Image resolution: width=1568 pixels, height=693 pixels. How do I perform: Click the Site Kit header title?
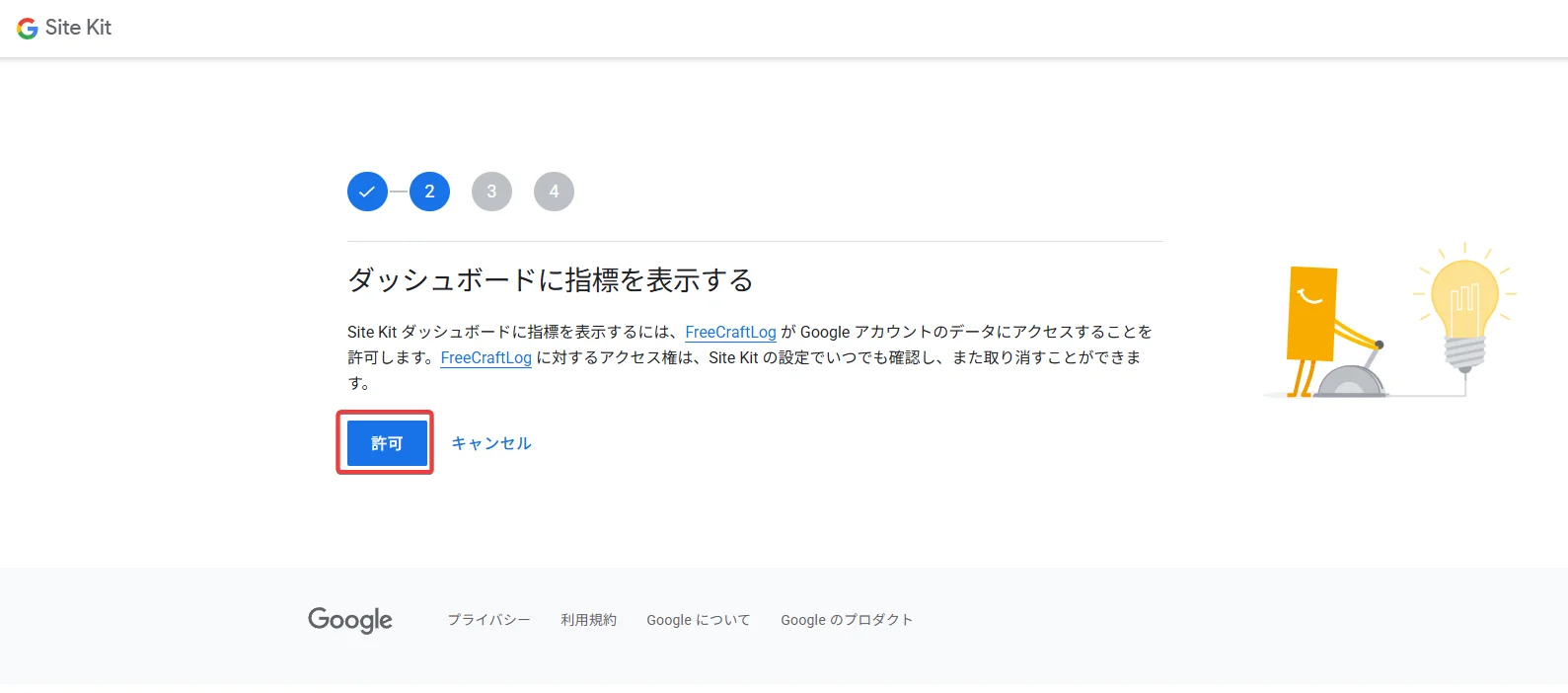pos(78,28)
